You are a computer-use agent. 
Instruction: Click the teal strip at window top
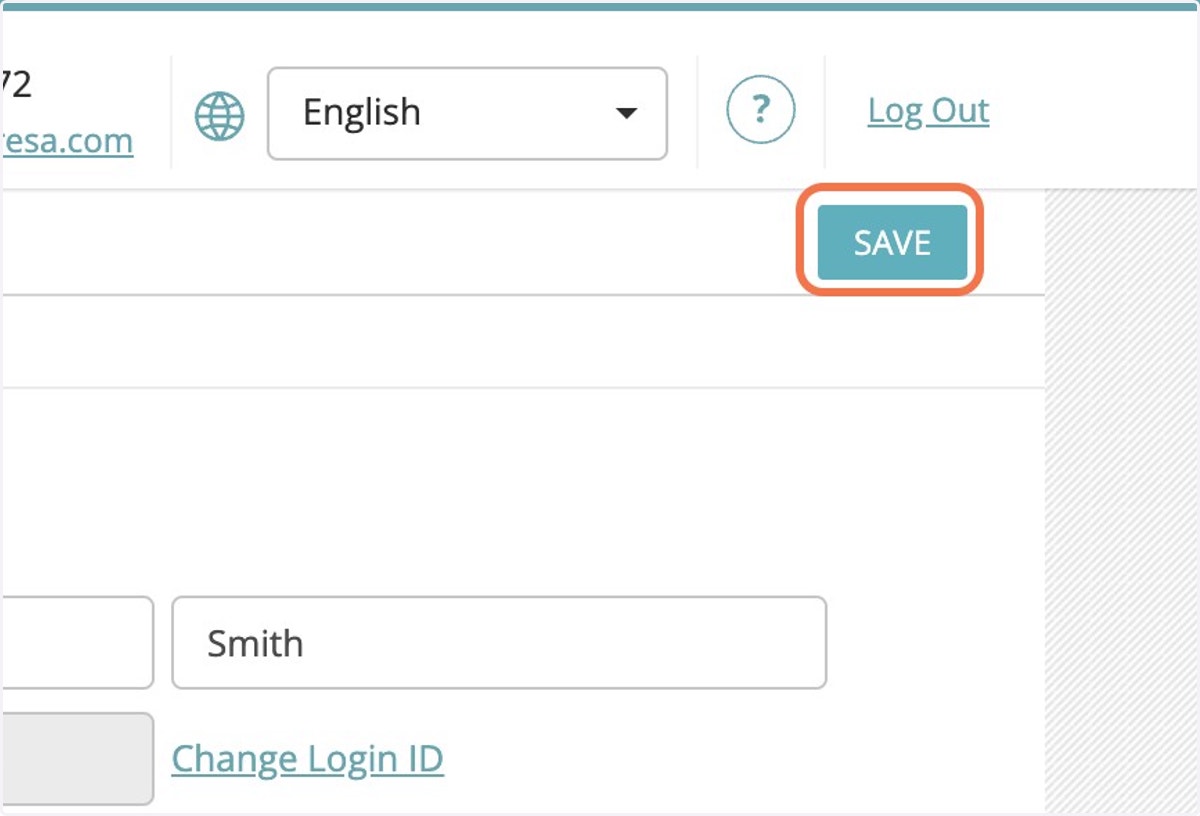coord(600,4)
